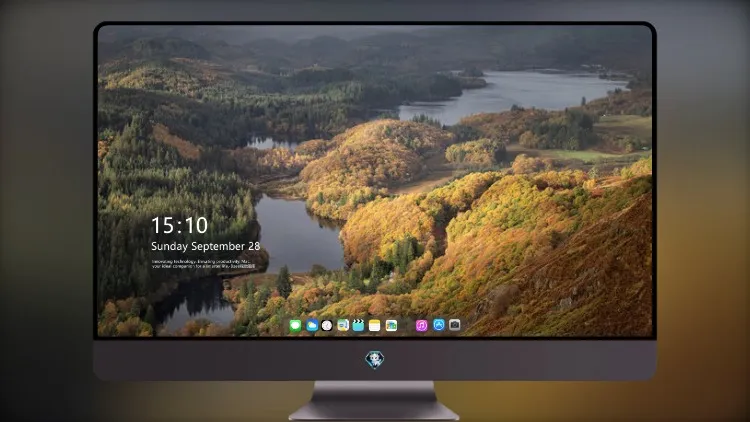This screenshot has height=422, width=750.
Task: Open the green Messages app in dock
Action: pyautogui.click(x=295, y=326)
